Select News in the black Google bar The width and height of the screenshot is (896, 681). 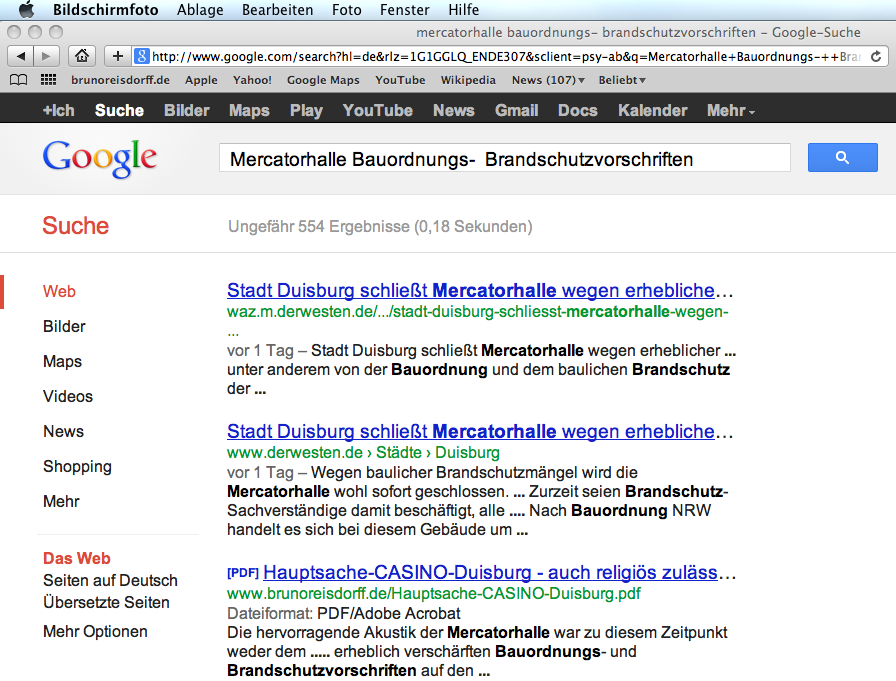coord(454,110)
